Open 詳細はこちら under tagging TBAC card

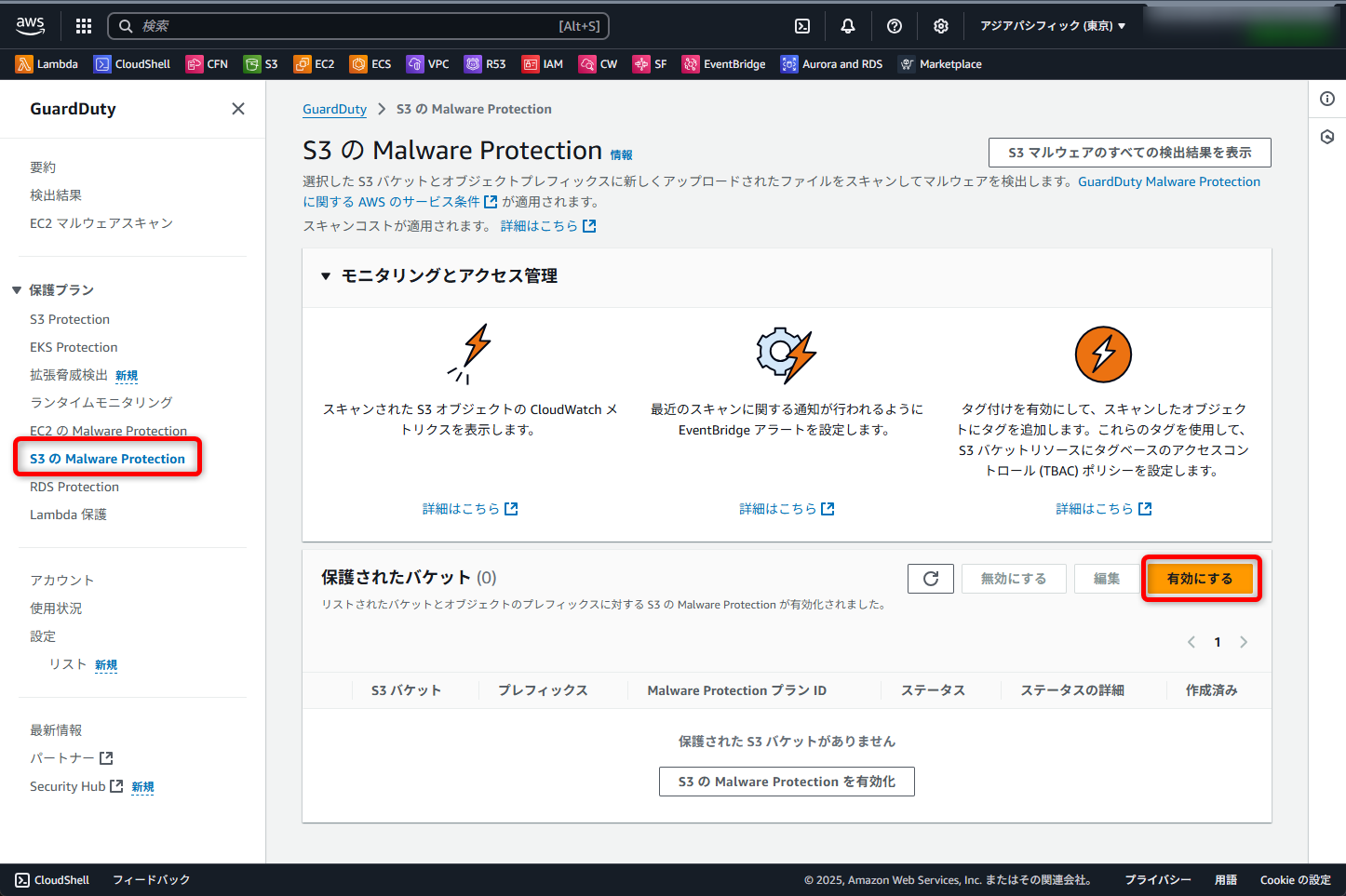click(1104, 509)
